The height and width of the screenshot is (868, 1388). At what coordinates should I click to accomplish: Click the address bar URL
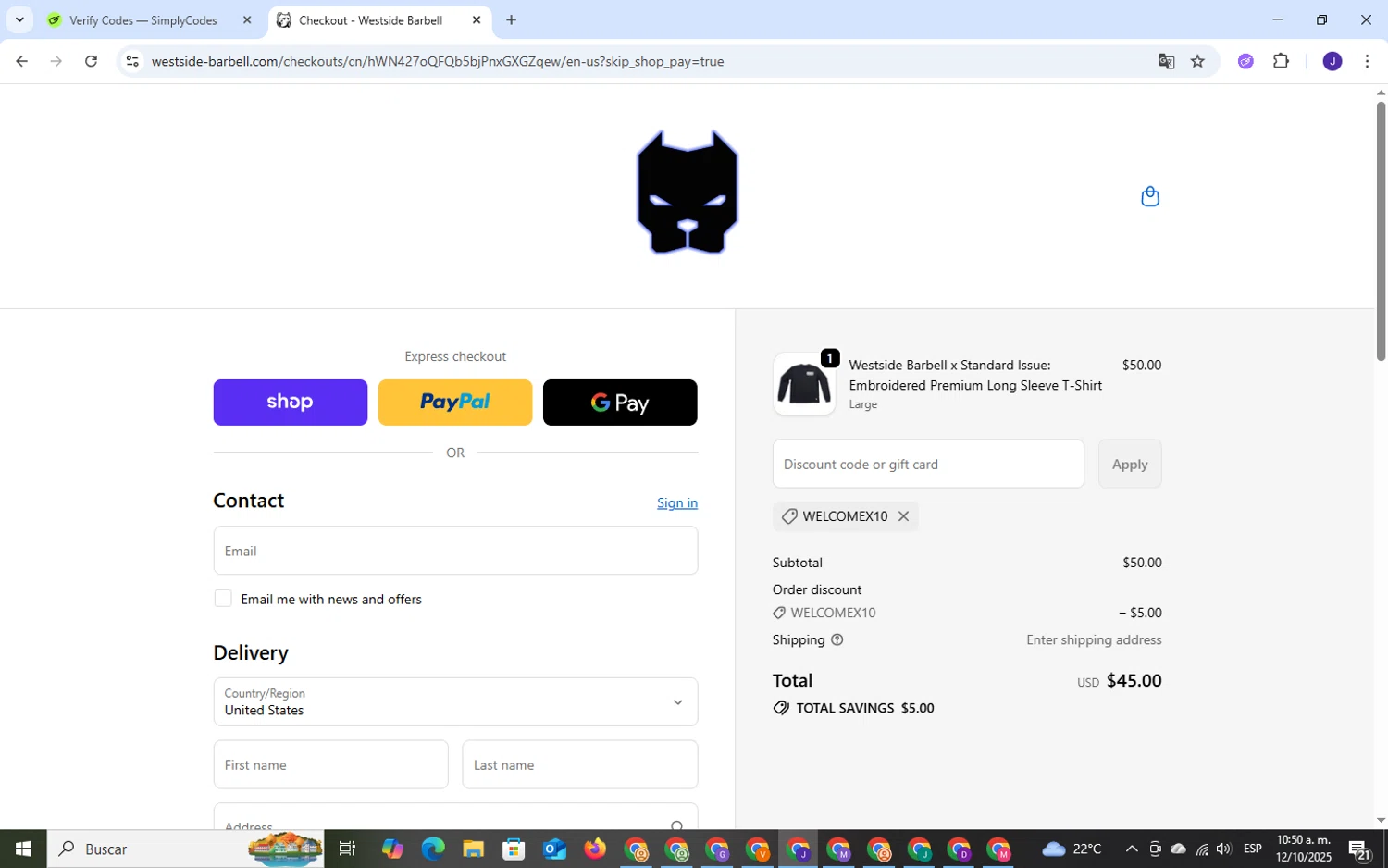point(438,61)
